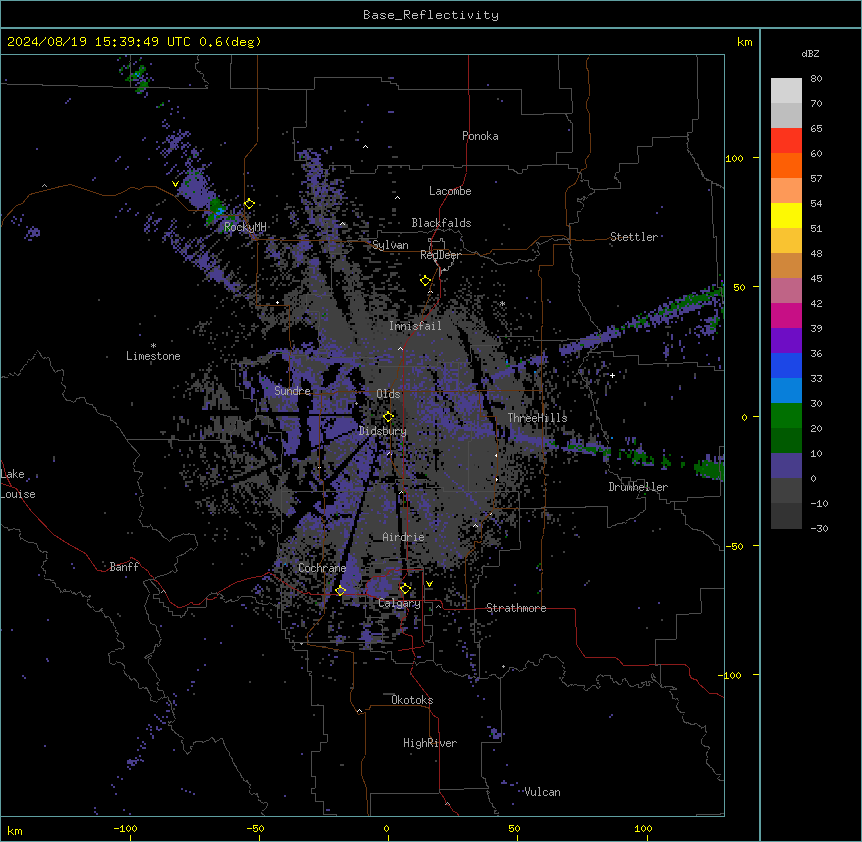Click the yellow v marker northwest of RockyMH
Viewport: 862px width, 842px height.
(175, 184)
